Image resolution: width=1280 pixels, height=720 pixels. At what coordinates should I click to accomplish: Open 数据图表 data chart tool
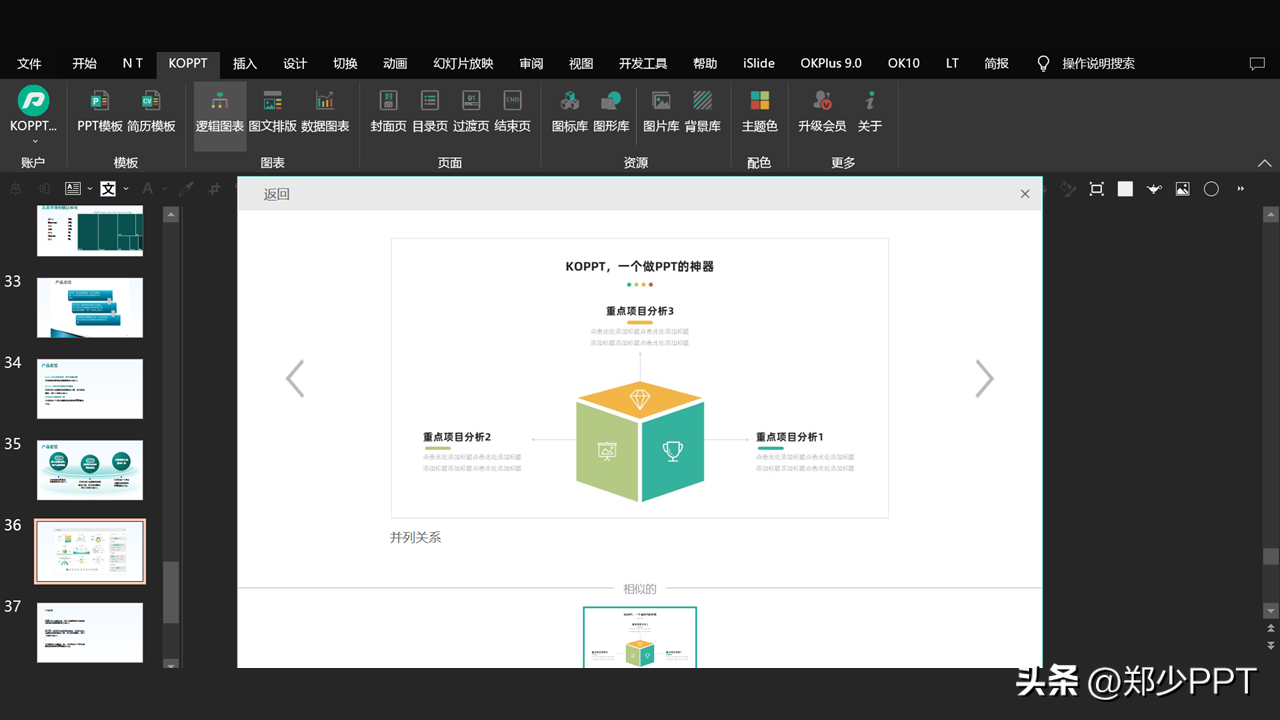pyautogui.click(x=325, y=111)
